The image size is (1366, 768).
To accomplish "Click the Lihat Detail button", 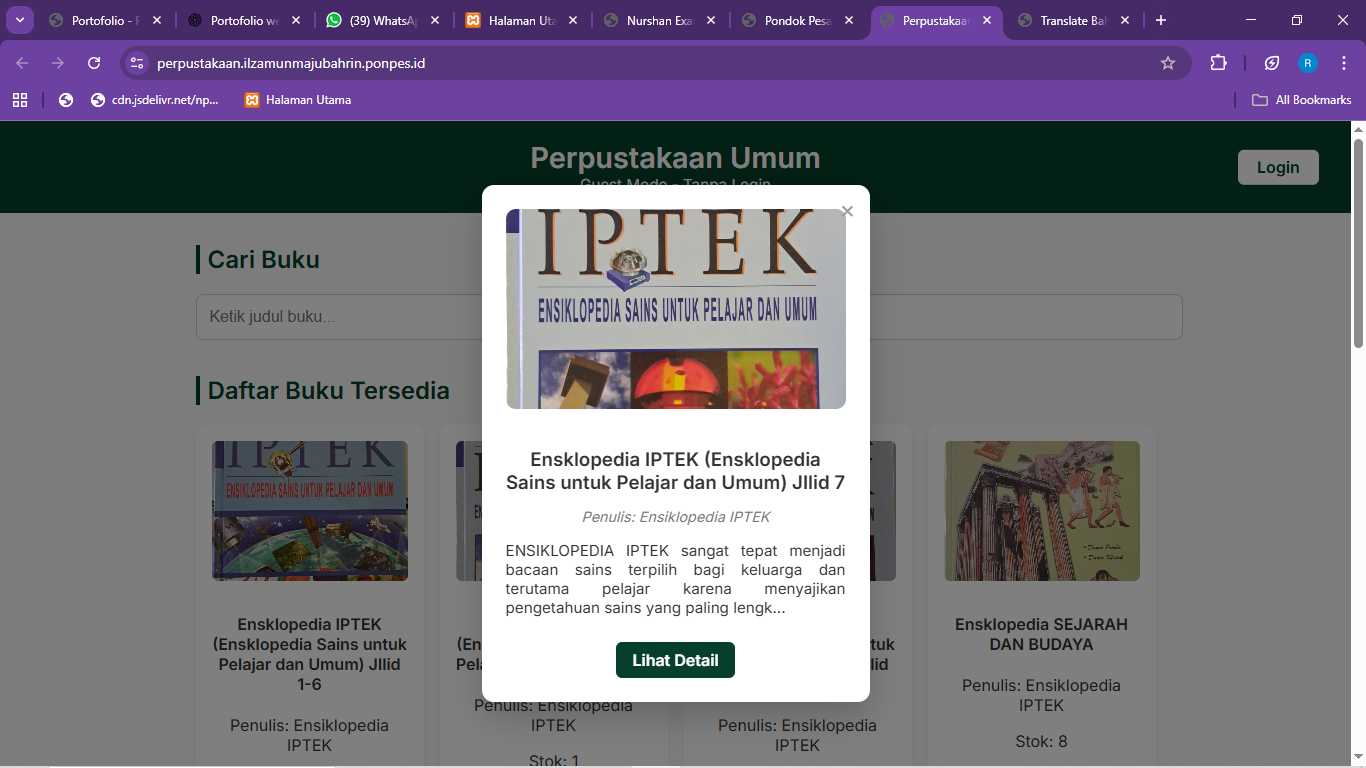I will click(675, 660).
